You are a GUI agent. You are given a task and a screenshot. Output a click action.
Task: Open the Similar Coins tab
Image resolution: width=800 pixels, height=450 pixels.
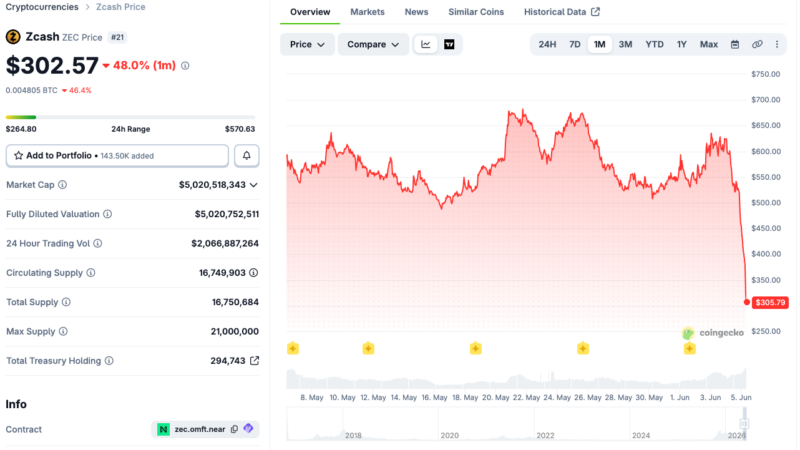click(x=476, y=12)
